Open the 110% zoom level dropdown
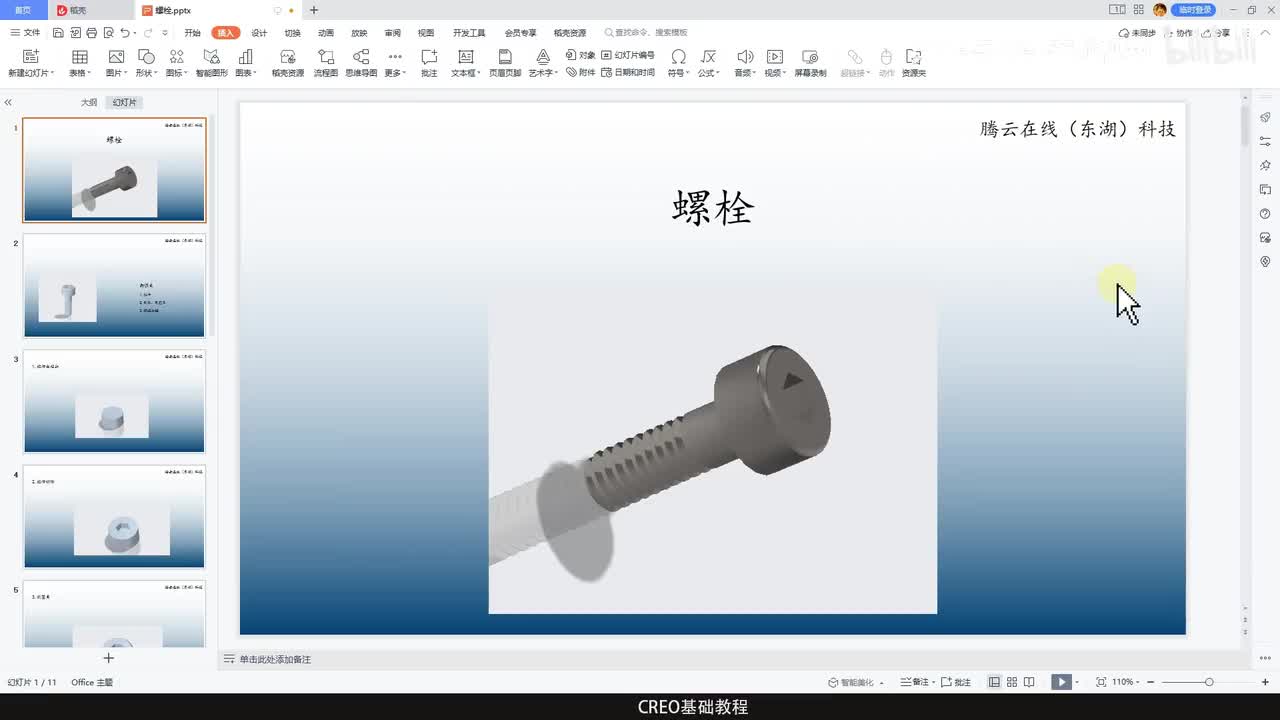The height and width of the screenshot is (720, 1280). [x=1126, y=682]
